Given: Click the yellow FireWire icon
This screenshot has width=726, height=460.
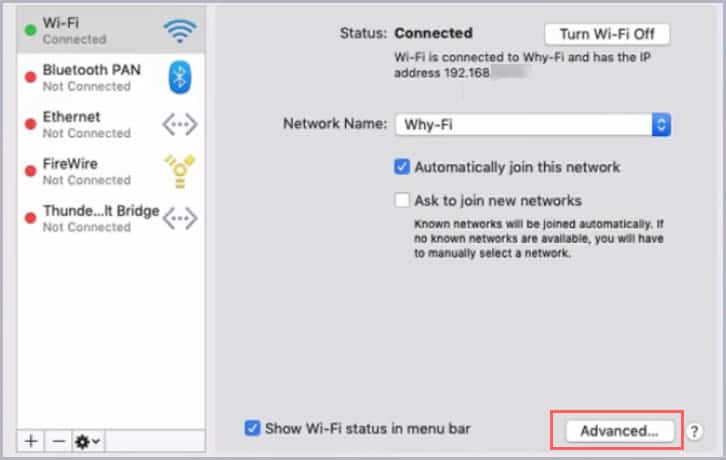Looking at the screenshot, I should [x=180, y=171].
